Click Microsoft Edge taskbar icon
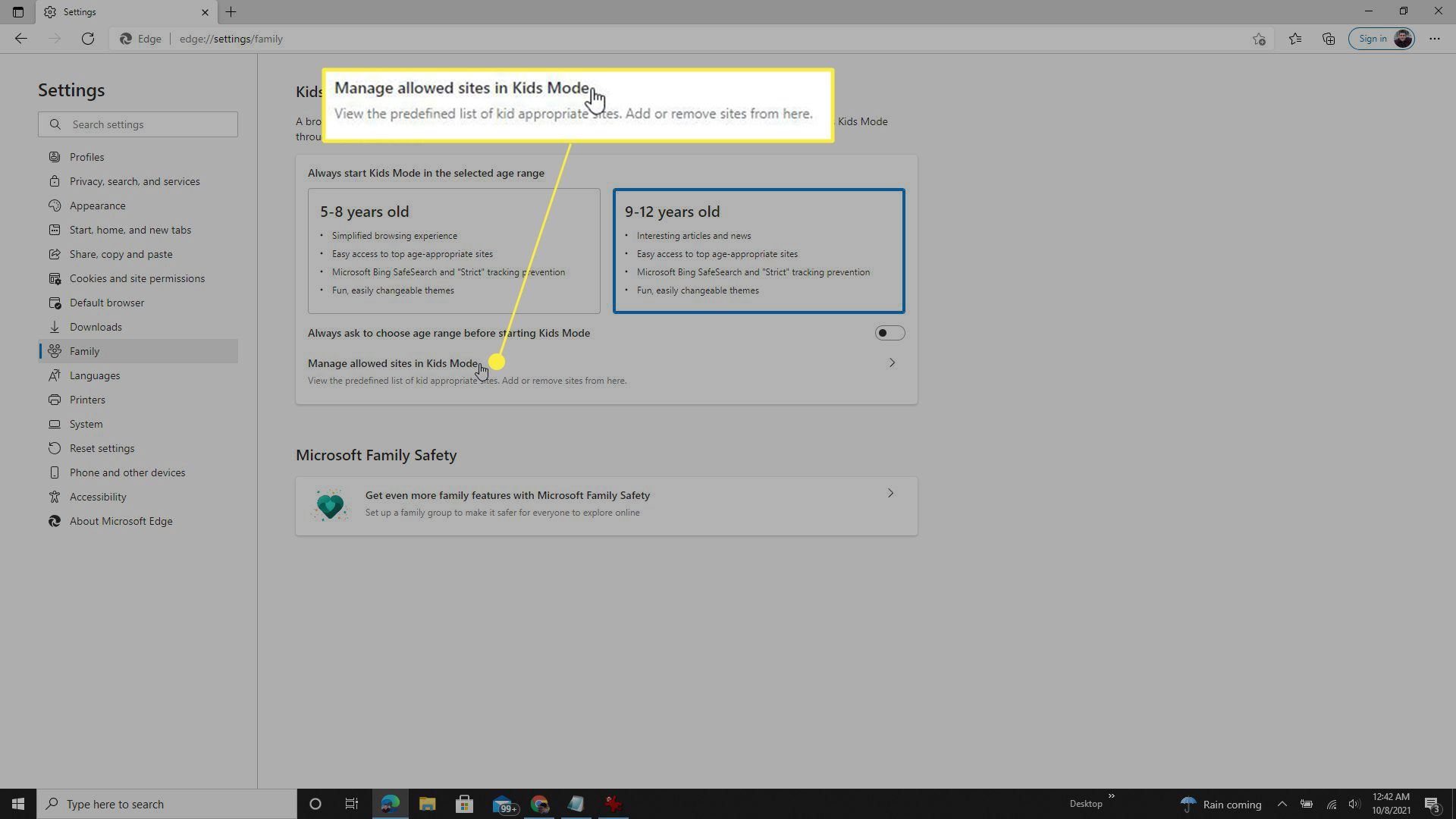The height and width of the screenshot is (819, 1456). pos(390,804)
